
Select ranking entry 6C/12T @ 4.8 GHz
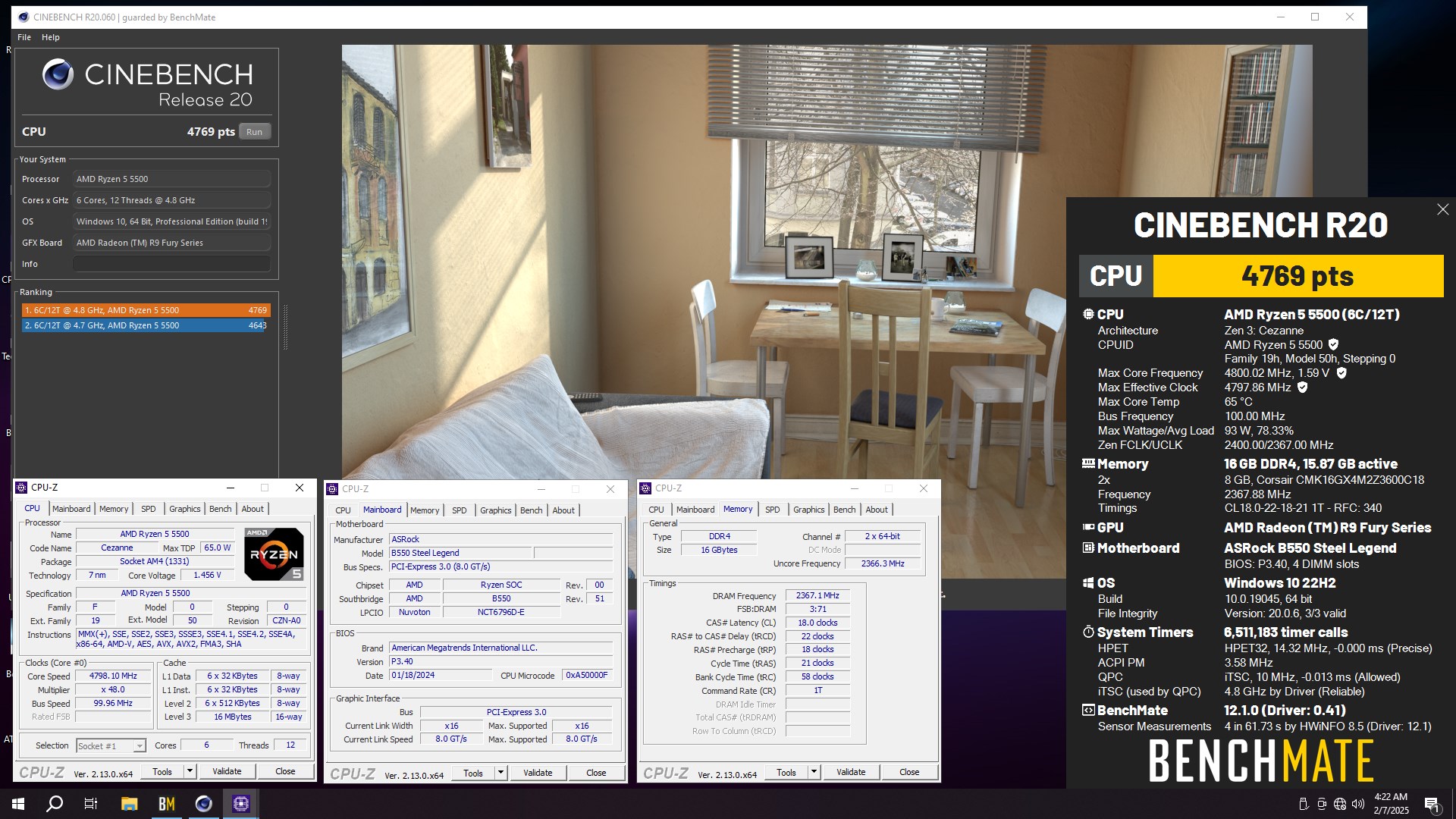coord(146,310)
